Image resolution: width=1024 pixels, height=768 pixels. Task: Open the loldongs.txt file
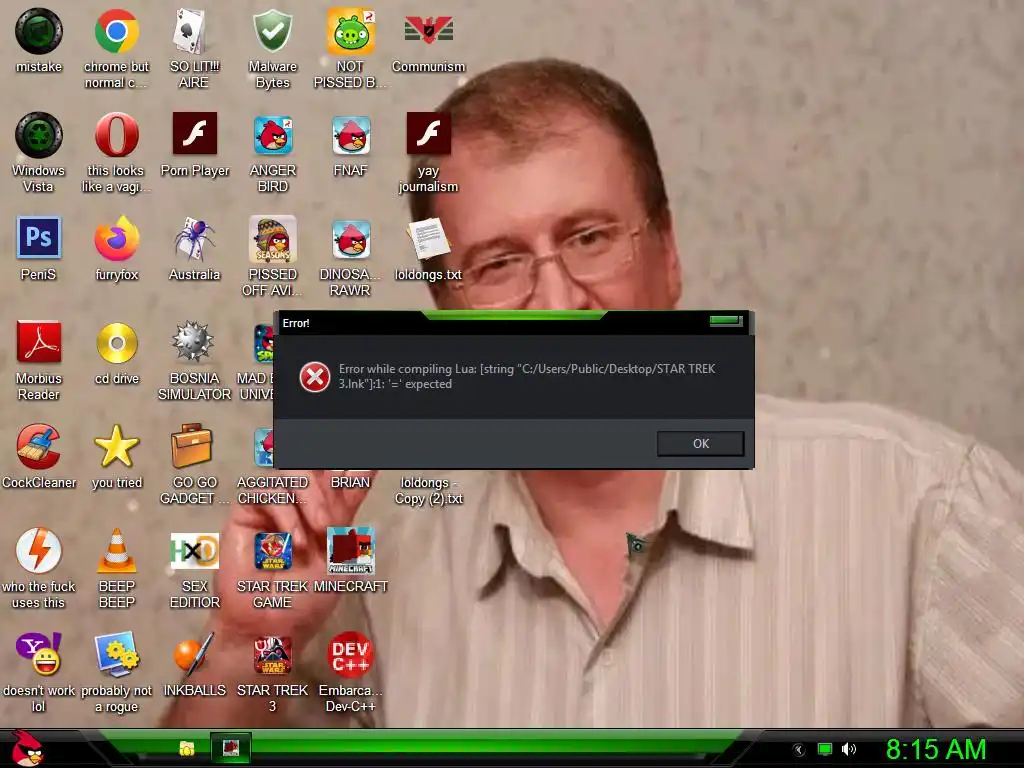(x=428, y=239)
